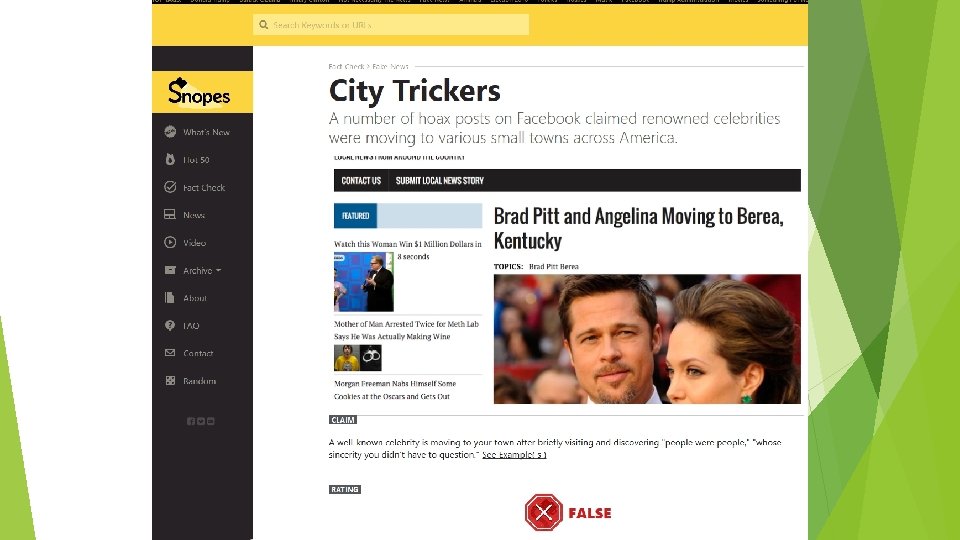Click the About document icon
Image resolution: width=960 pixels, height=540 pixels.
(x=170, y=298)
